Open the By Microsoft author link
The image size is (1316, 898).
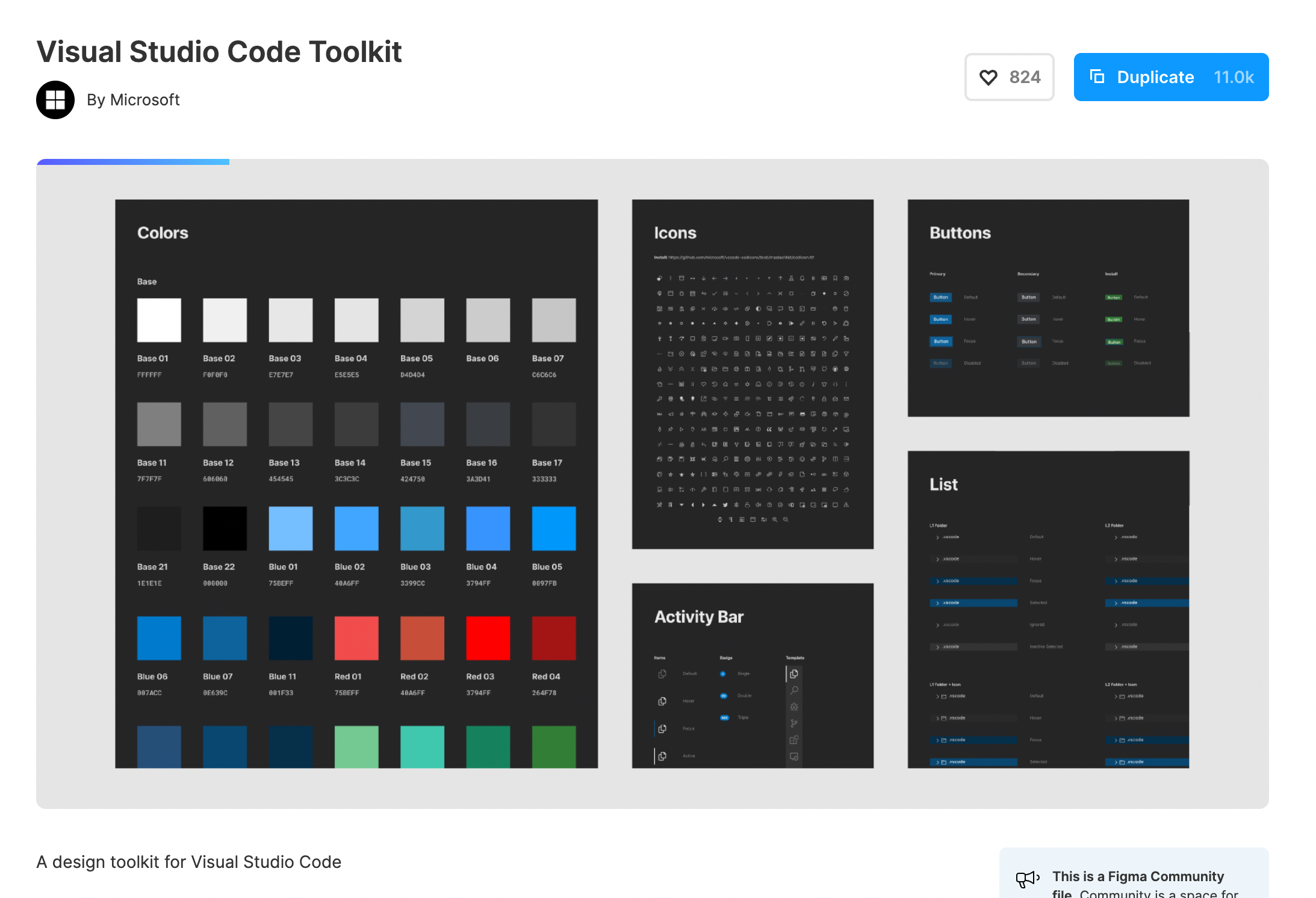coord(133,100)
